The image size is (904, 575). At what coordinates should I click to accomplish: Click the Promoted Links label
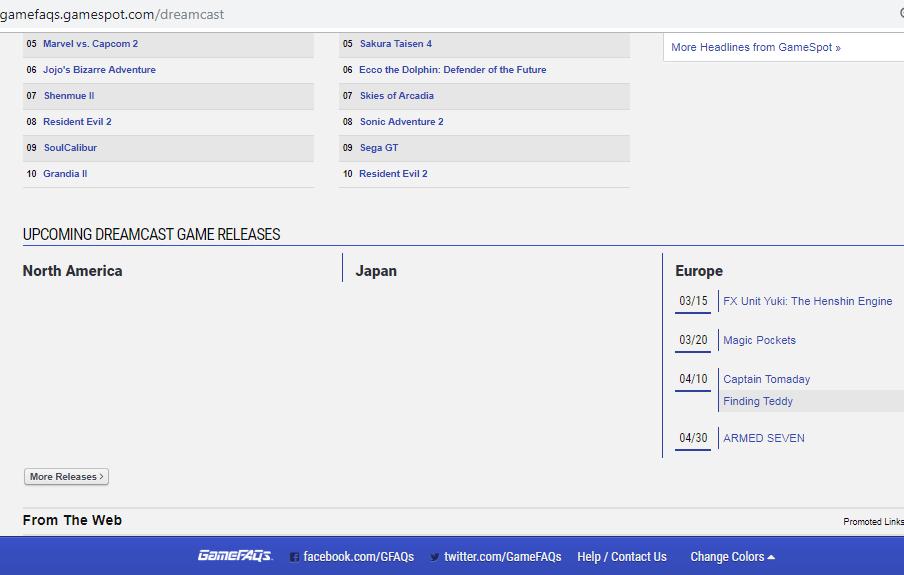(x=873, y=521)
